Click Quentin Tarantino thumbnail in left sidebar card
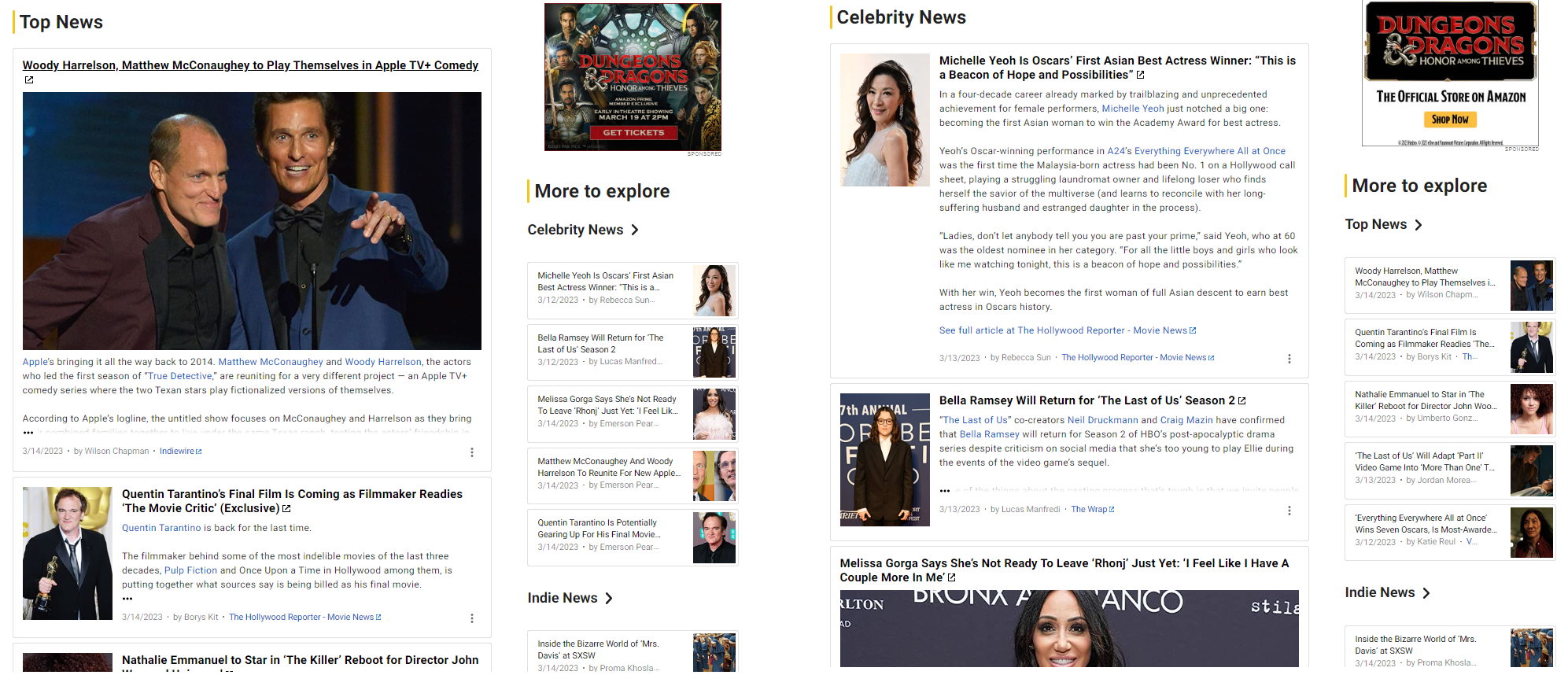The image size is (1568, 686). click(x=714, y=537)
